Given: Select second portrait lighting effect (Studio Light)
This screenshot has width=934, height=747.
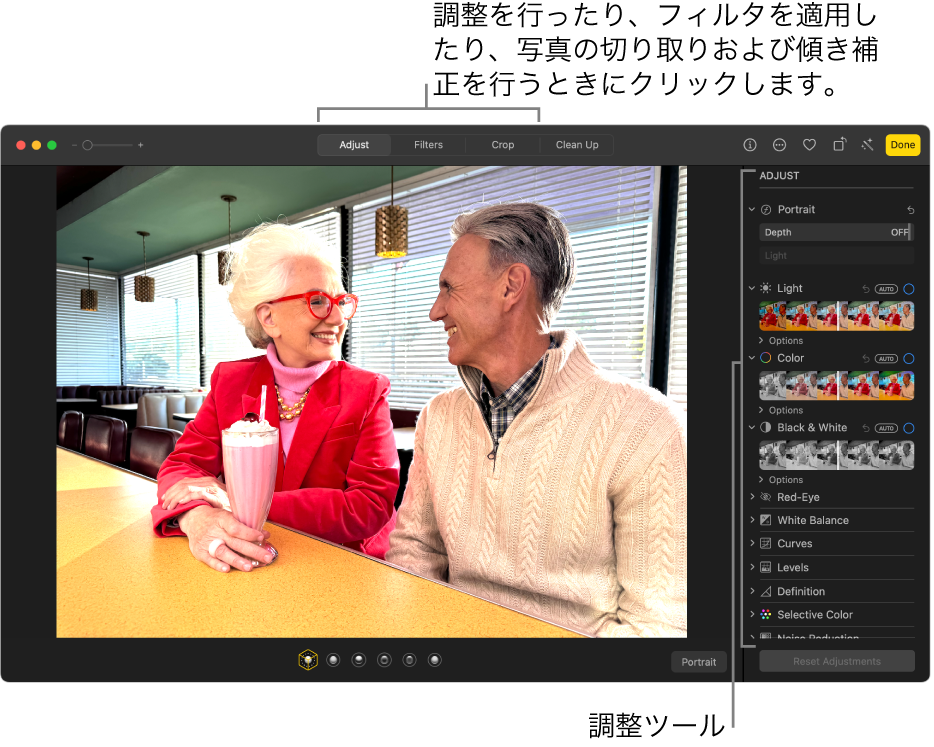Looking at the screenshot, I should click(x=335, y=662).
